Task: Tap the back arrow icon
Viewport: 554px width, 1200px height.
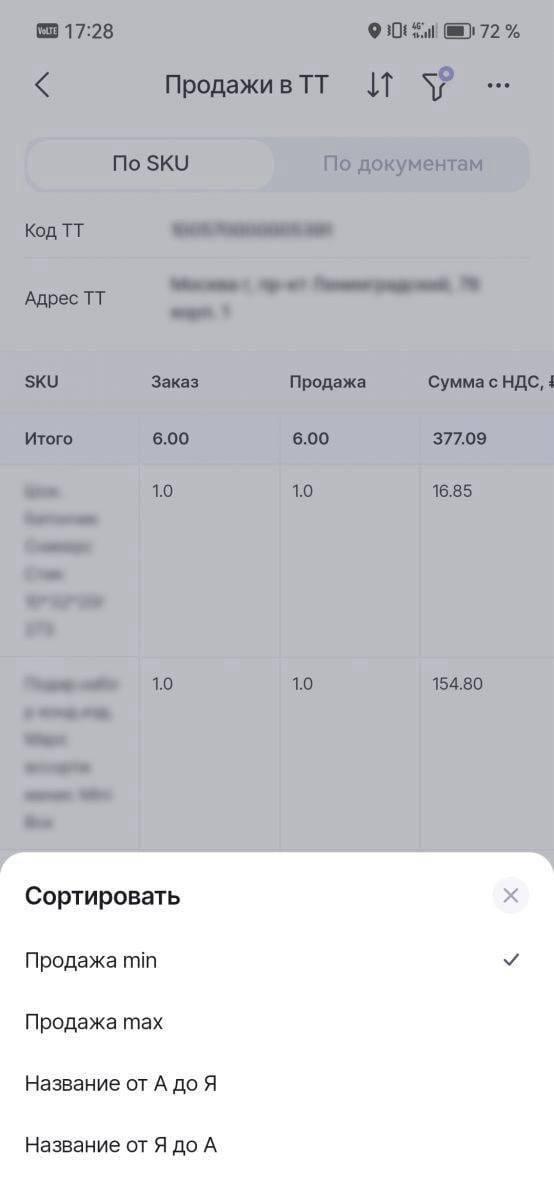Action: click(x=41, y=85)
